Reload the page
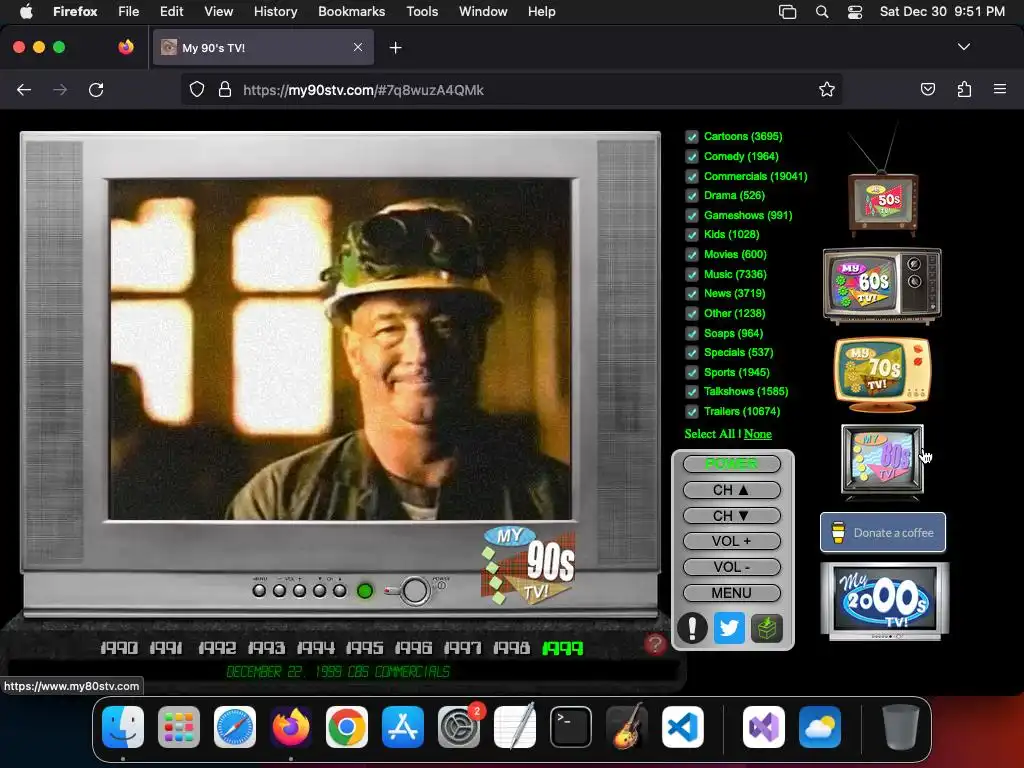The image size is (1024, 768). point(96,89)
